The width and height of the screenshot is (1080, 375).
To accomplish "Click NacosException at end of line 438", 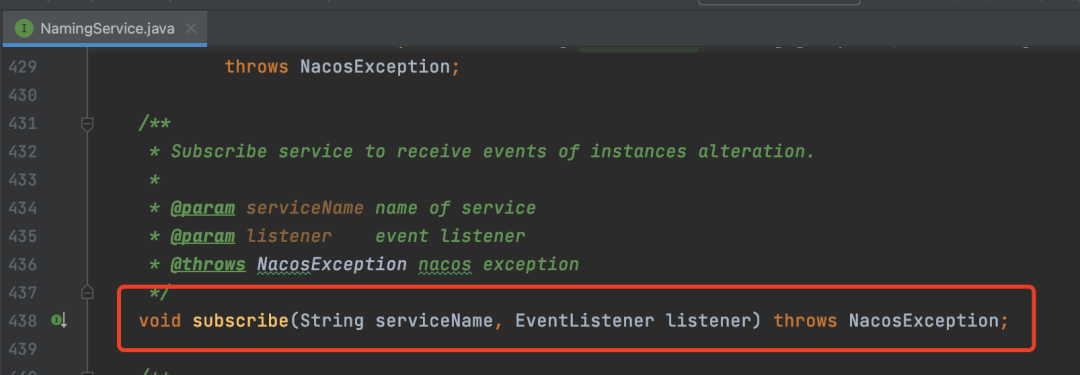I will click(924, 321).
